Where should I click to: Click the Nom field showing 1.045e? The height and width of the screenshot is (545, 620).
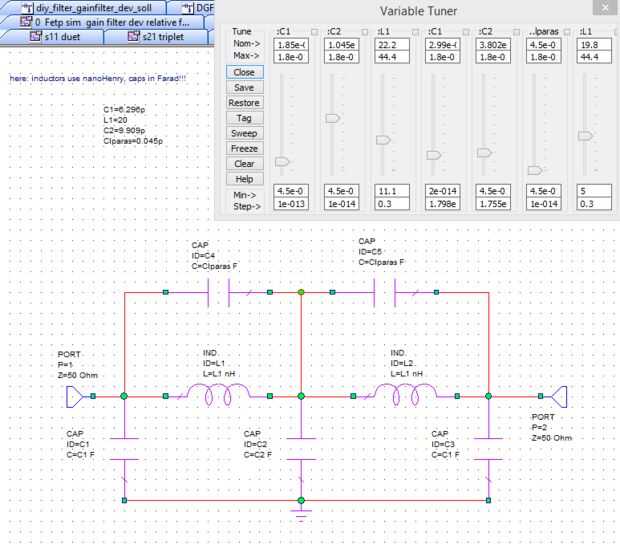point(342,45)
